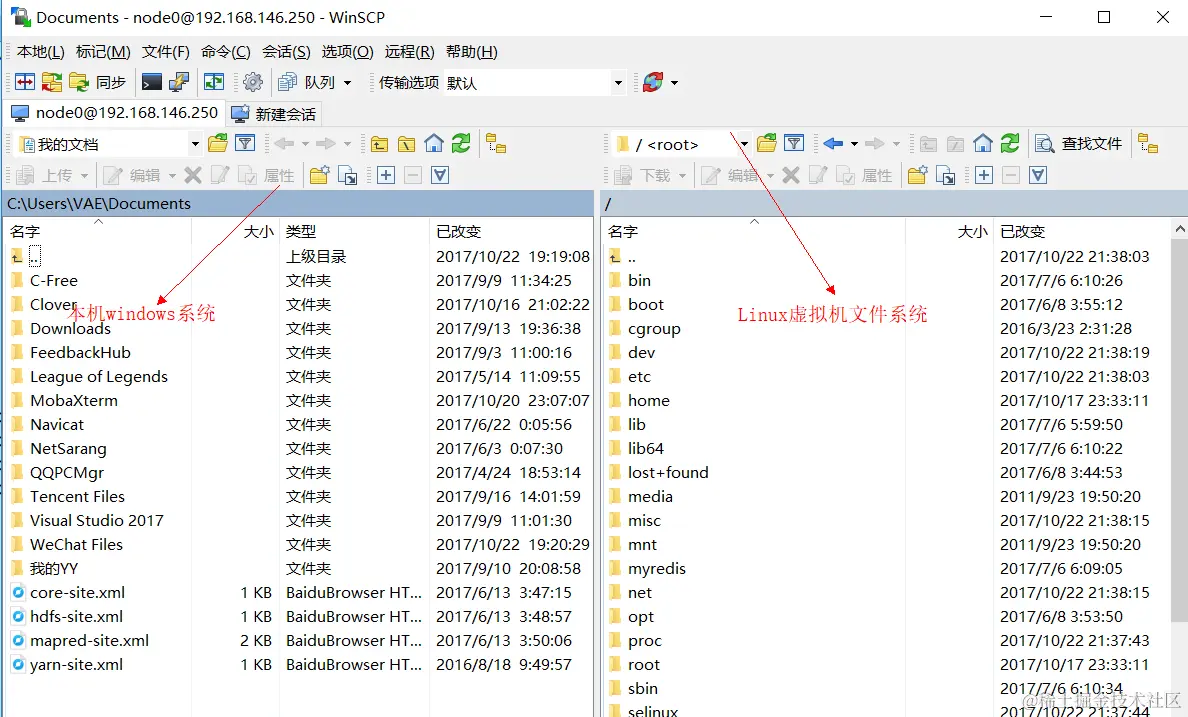The width and height of the screenshot is (1188, 717).
Task: Go to home directory in local panel
Action: (434, 143)
